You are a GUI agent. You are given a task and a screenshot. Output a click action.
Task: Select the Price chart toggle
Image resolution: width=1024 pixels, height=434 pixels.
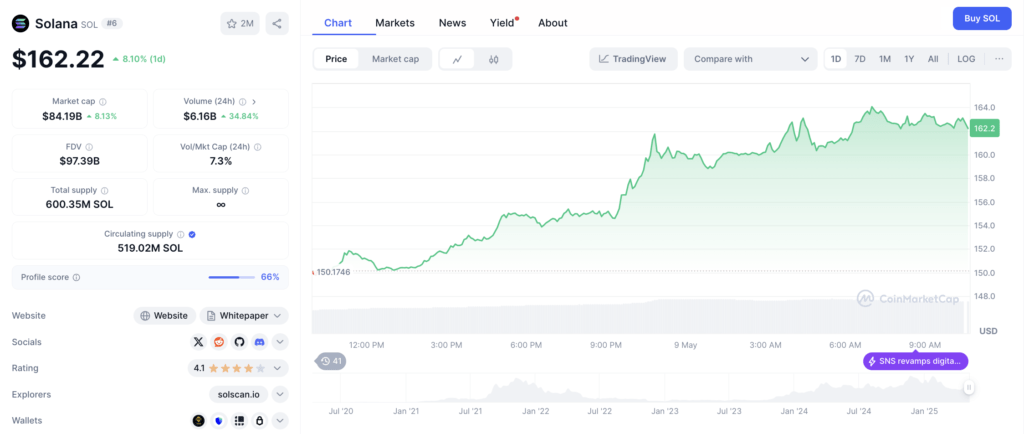point(336,59)
